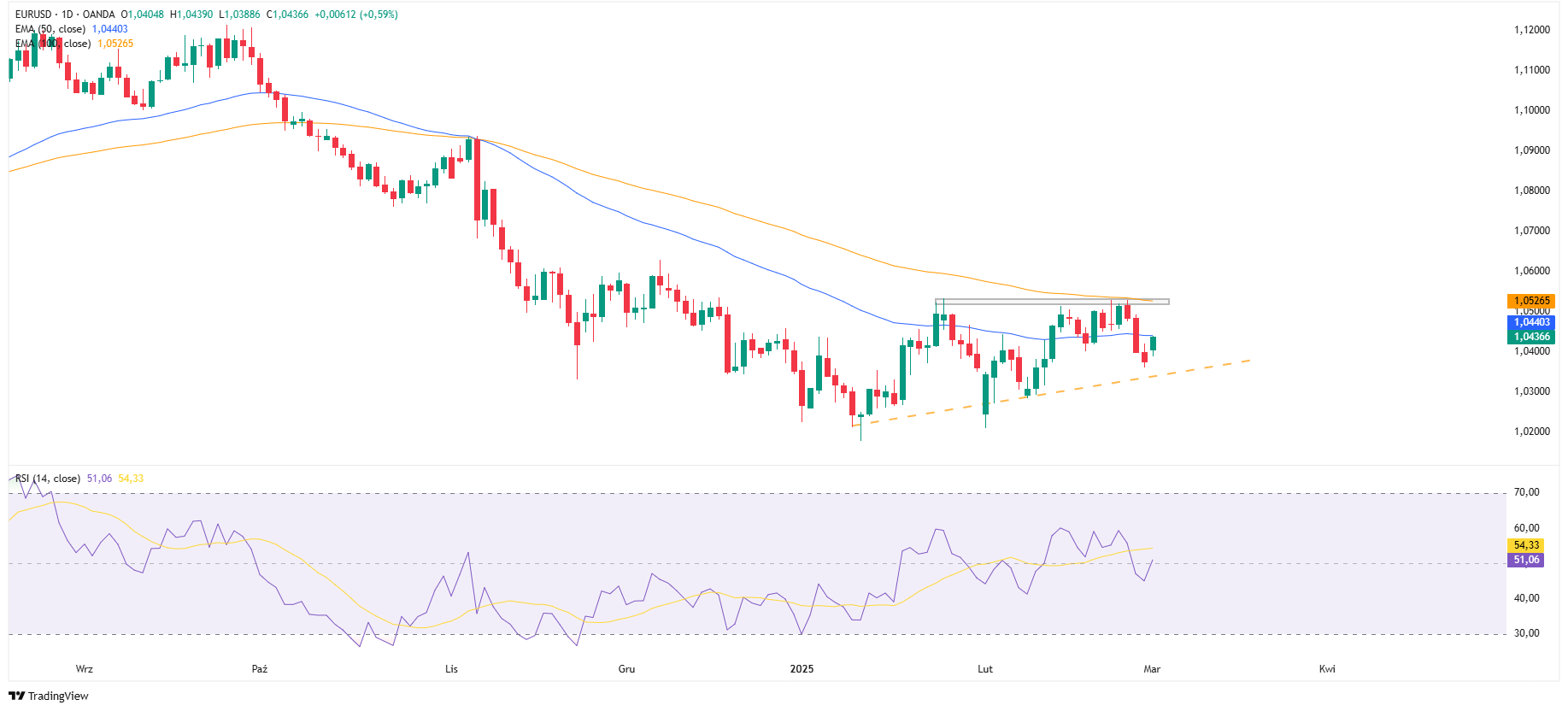Click the Lis month label on time axis
Screen dimensions: 1568x711
[x=451, y=669]
